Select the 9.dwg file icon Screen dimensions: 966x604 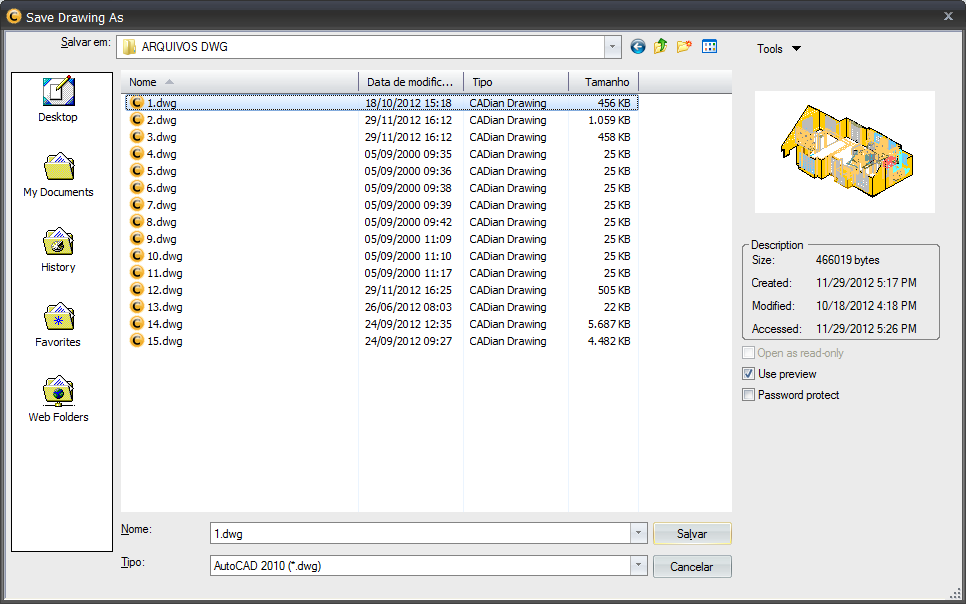[x=137, y=239]
